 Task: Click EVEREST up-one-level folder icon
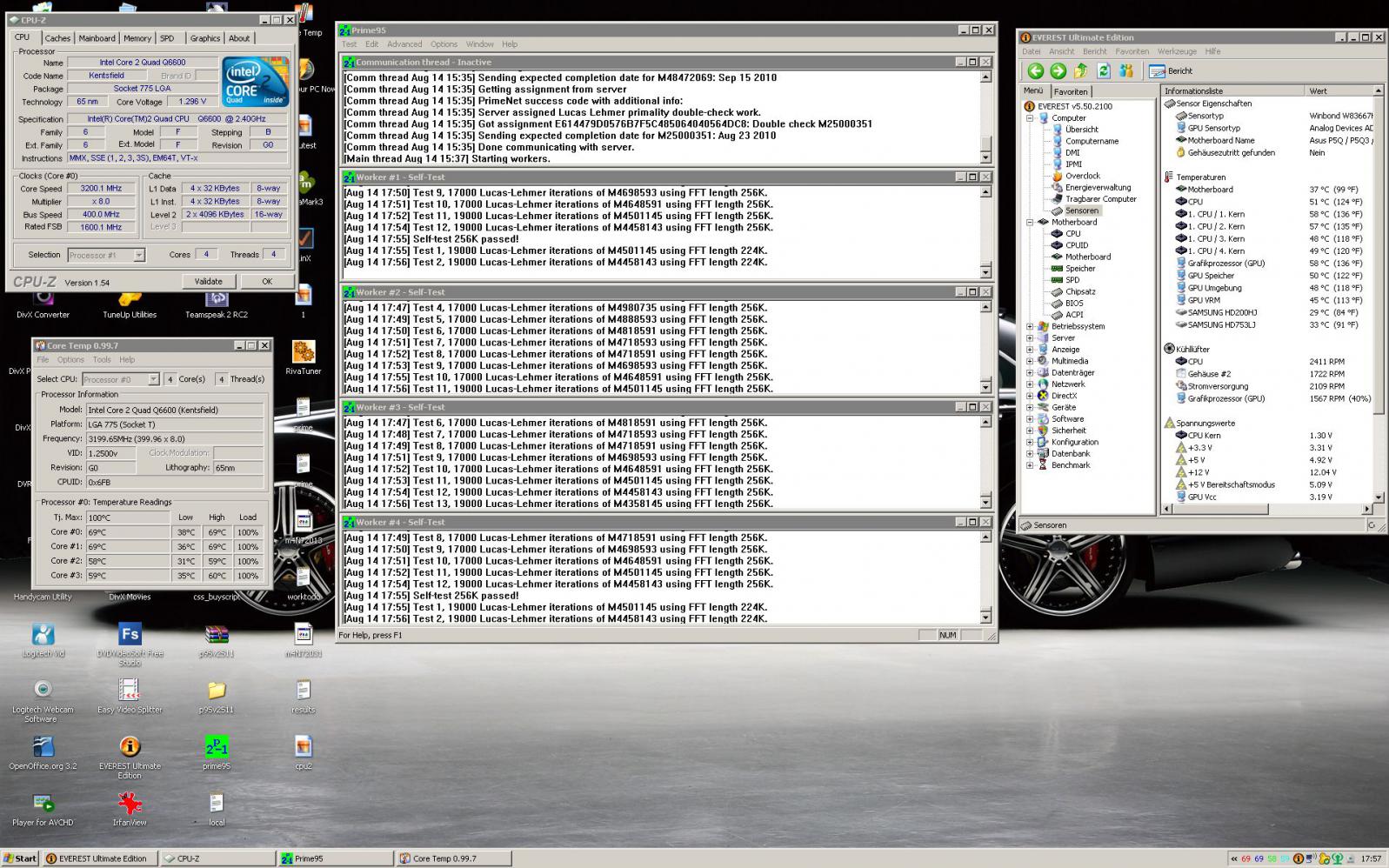[1080, 71]
